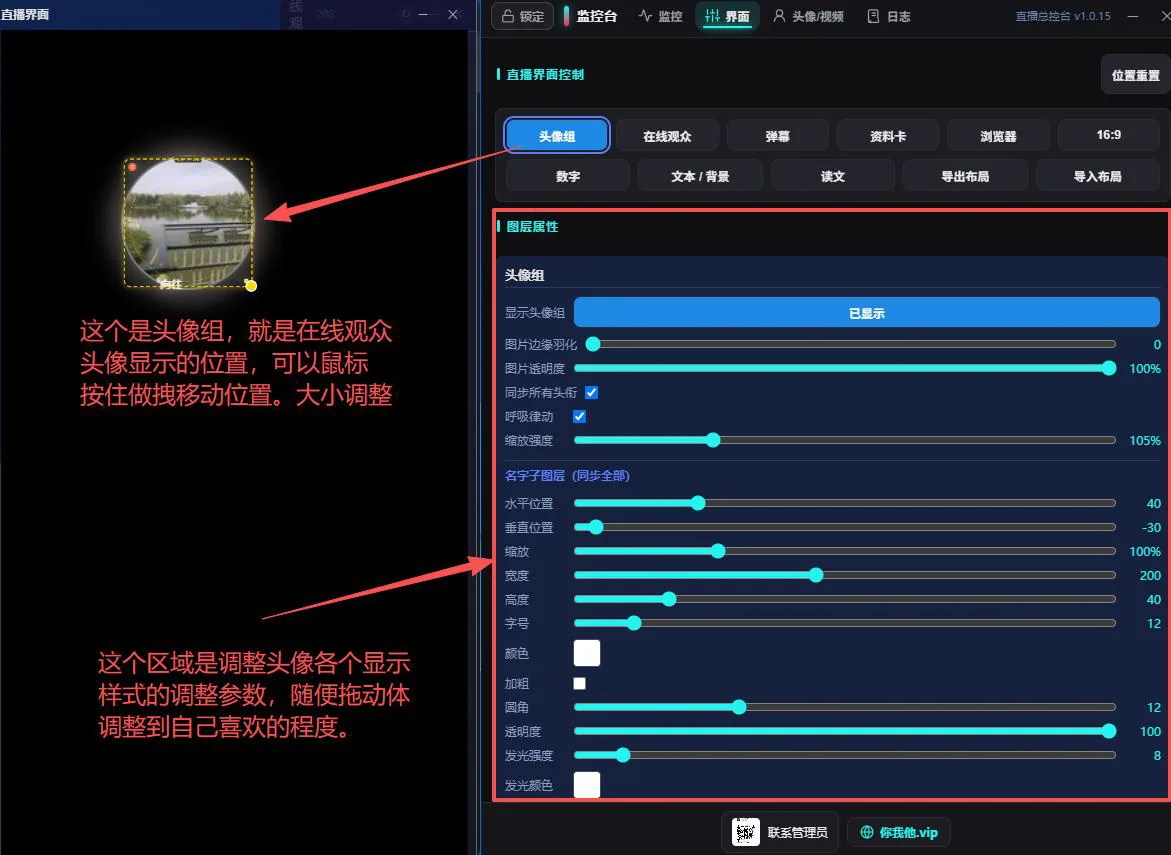Click the 直播总控台 v1.0.15 version text
This screenshot has height=855, width=1171.
click(1063, 16)
